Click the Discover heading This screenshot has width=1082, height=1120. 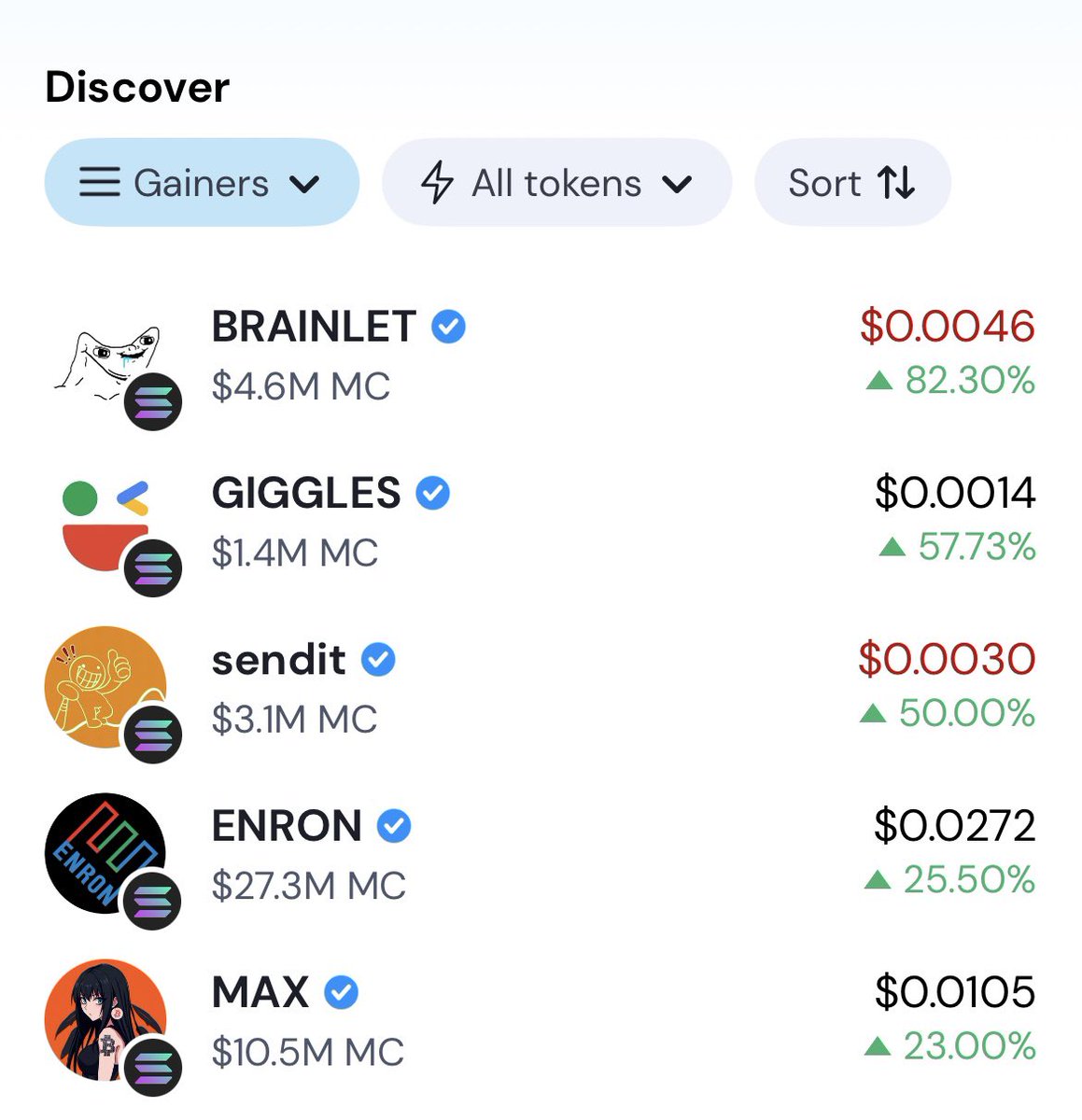click(x=137, y=88)
